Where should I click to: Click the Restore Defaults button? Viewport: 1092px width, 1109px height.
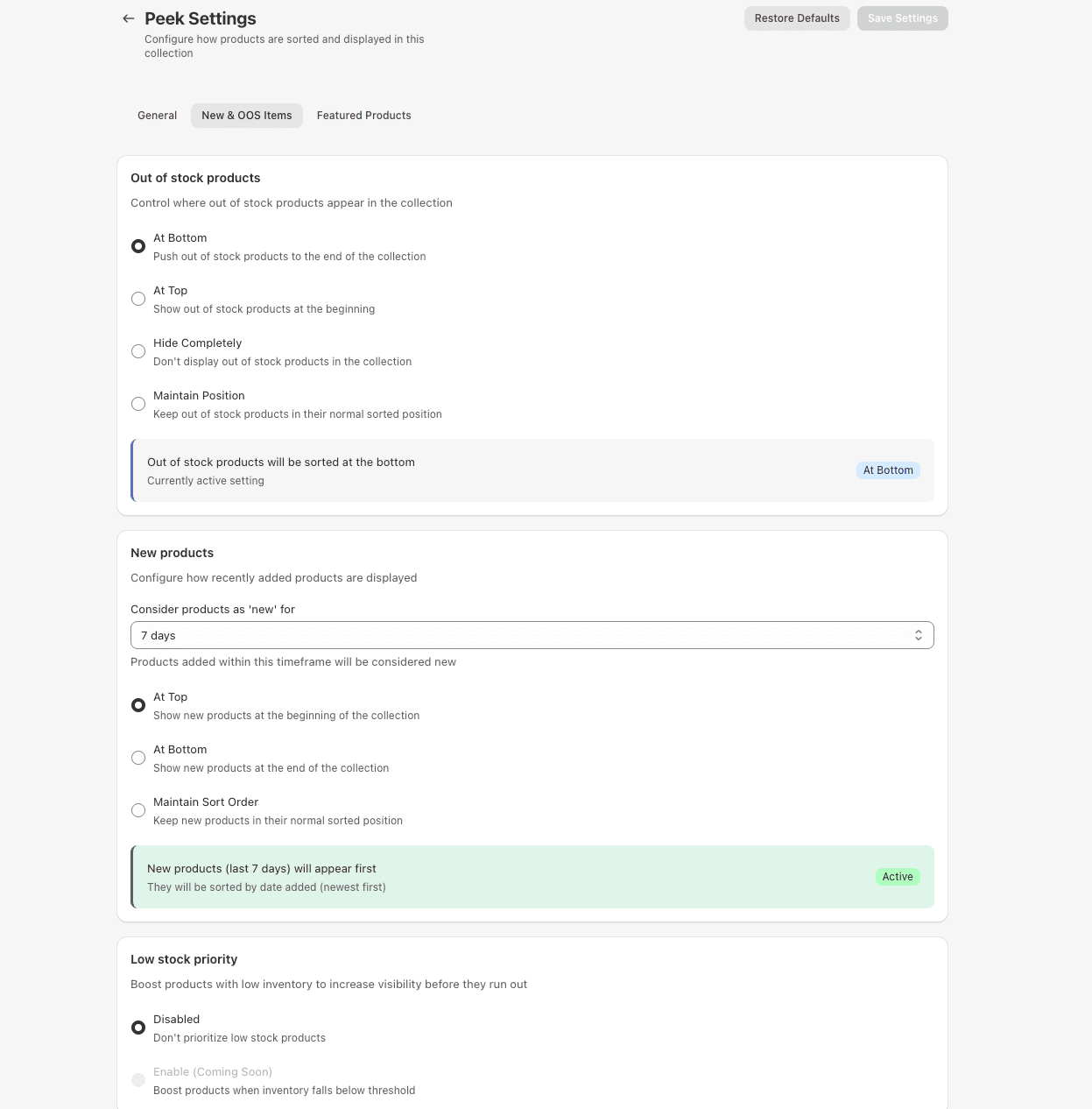797,18
